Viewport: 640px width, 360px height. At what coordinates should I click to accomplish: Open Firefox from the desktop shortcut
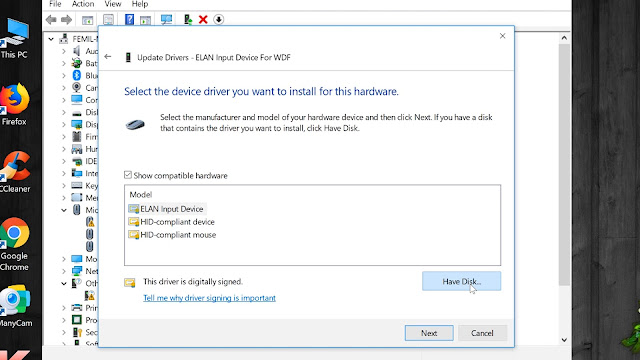coord(14,104)
